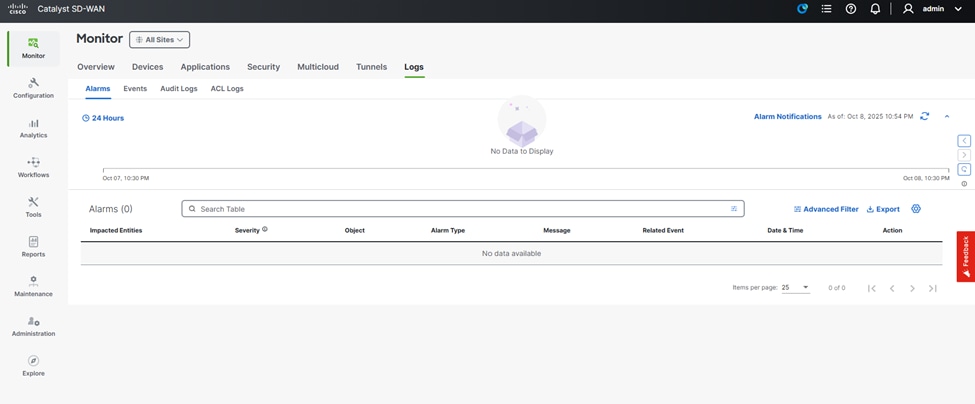
Task: Open the Tools sidebar section
Action: pos(34,208)
